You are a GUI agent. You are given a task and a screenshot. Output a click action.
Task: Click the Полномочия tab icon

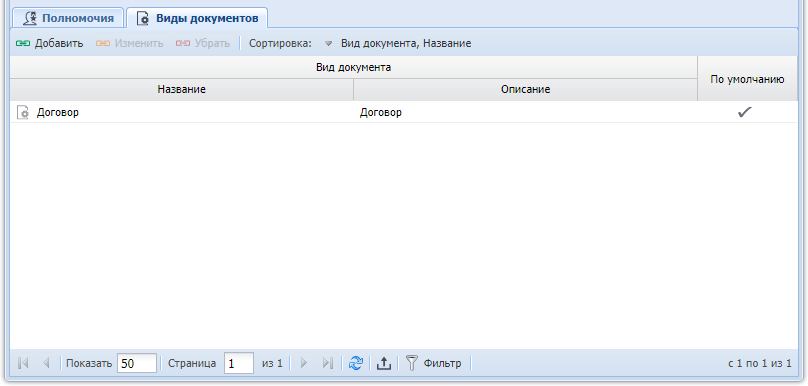tap(31, 19)
